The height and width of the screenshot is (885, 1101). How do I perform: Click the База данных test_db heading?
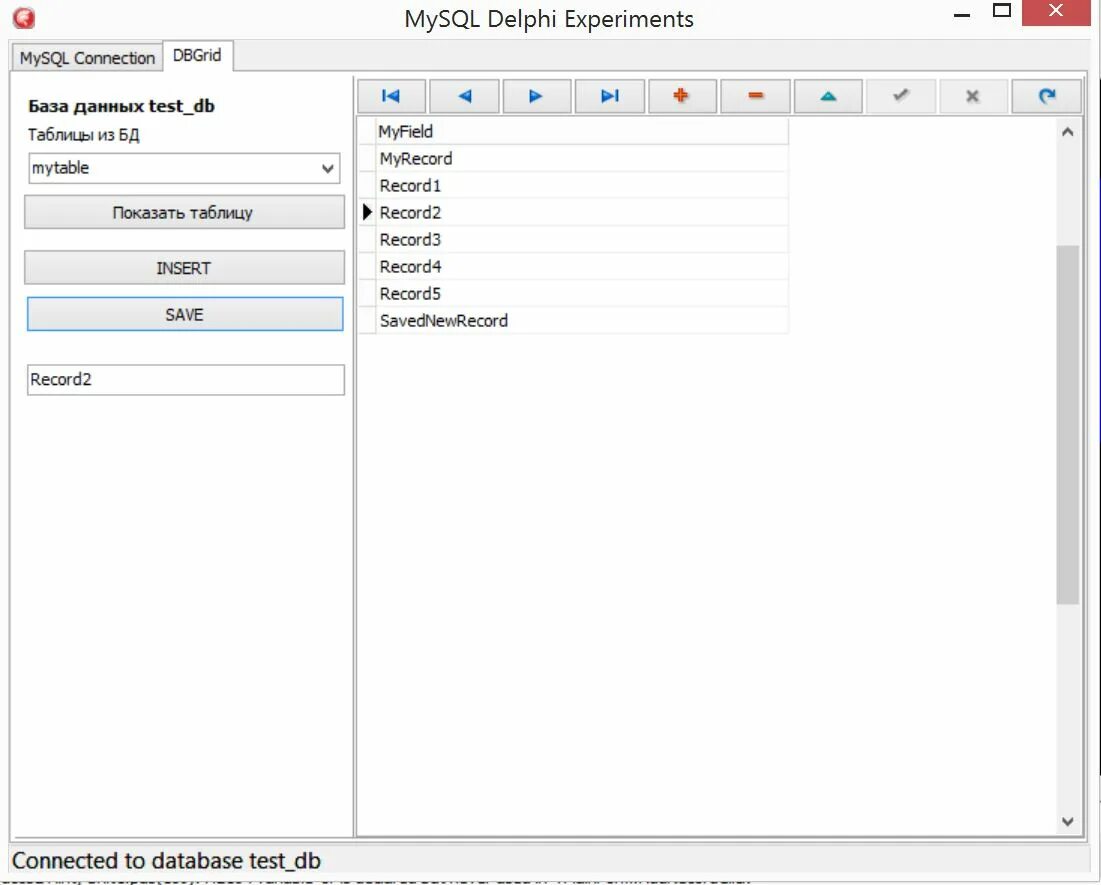click(121, 106)
